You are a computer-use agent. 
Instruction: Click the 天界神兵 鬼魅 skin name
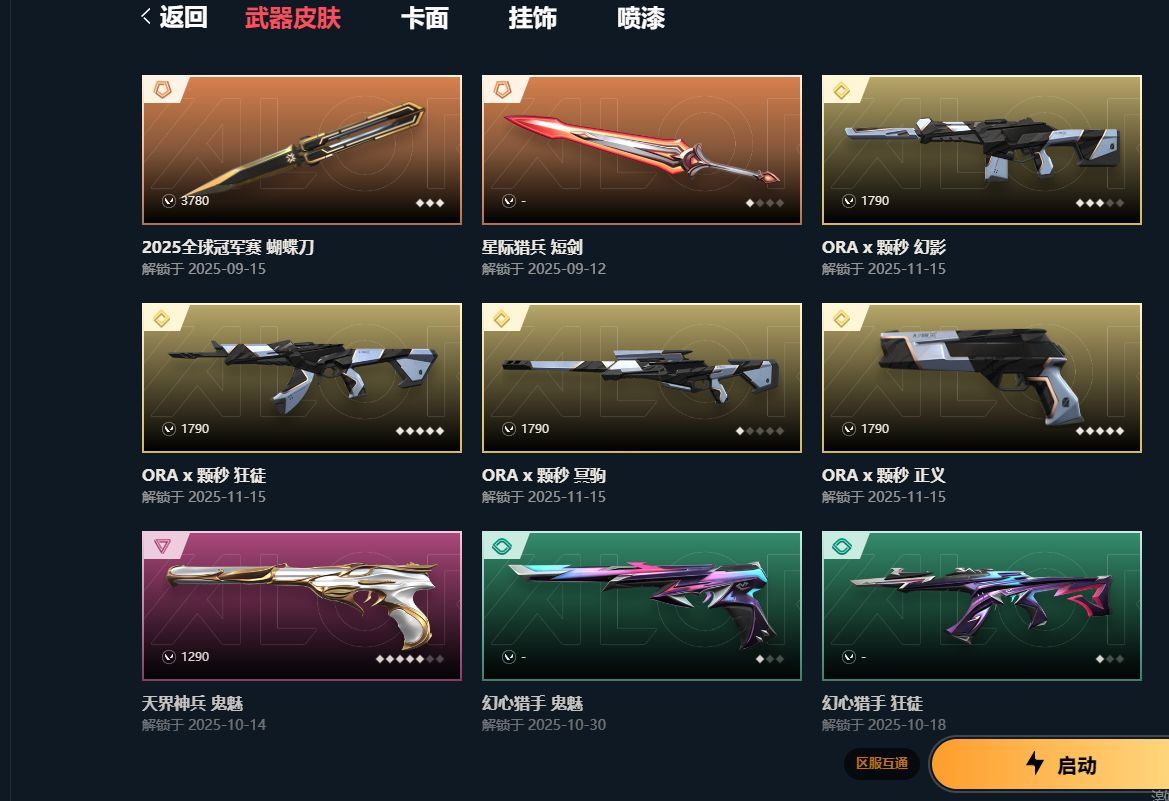click(x=192, y=703)
